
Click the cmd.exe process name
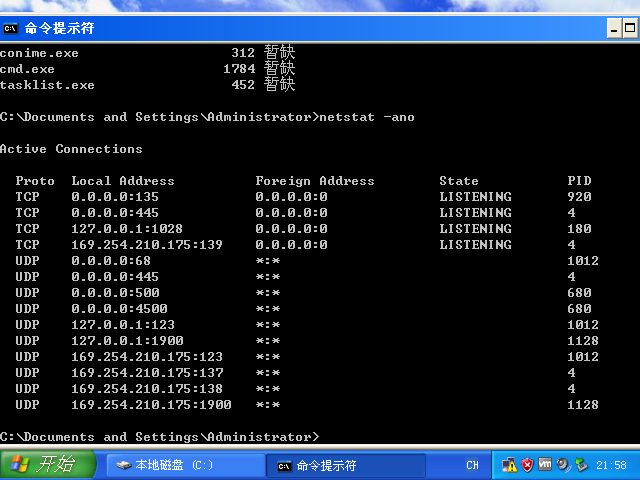point(27,69)
